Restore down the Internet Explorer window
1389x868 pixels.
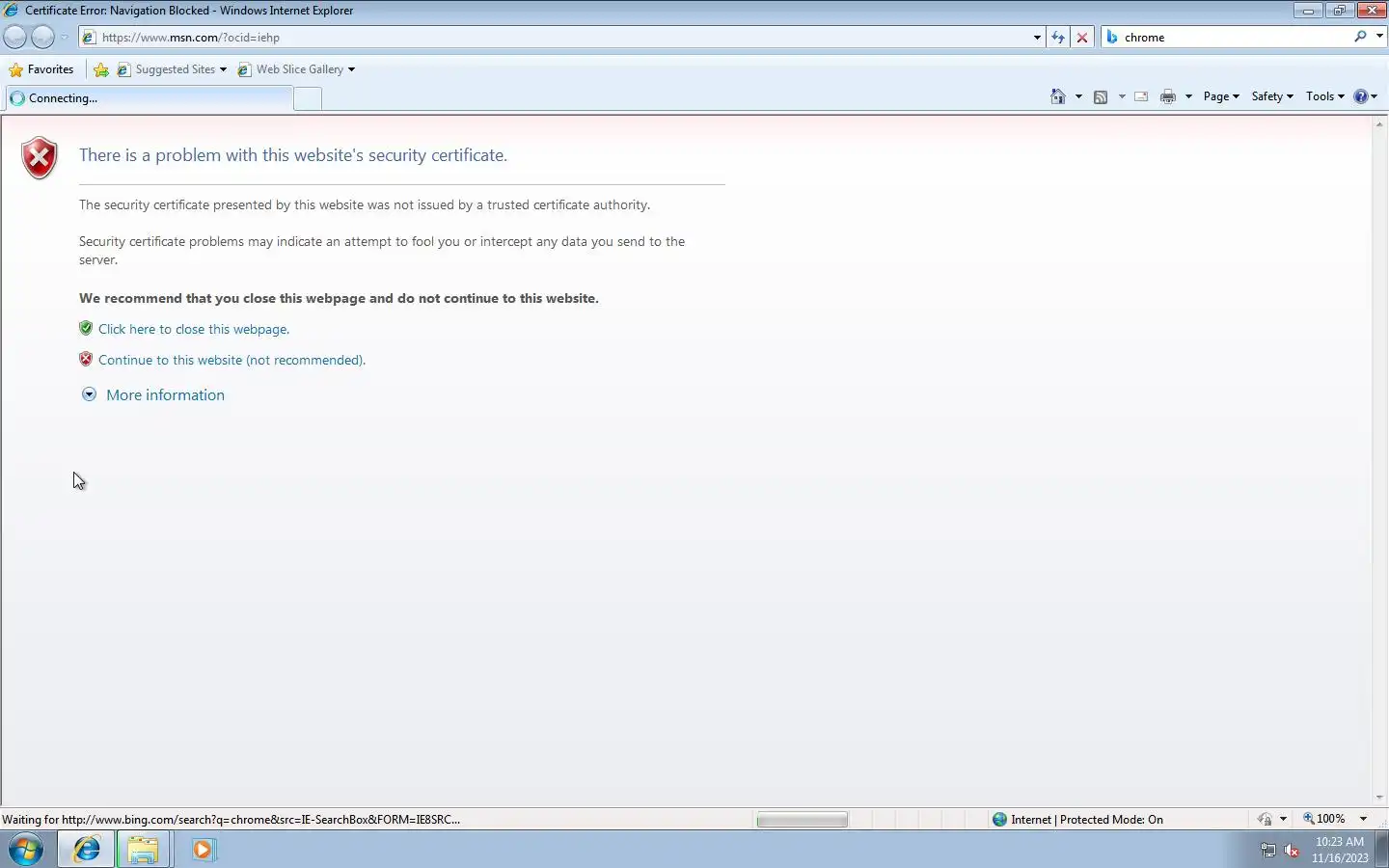point(1339,11)
